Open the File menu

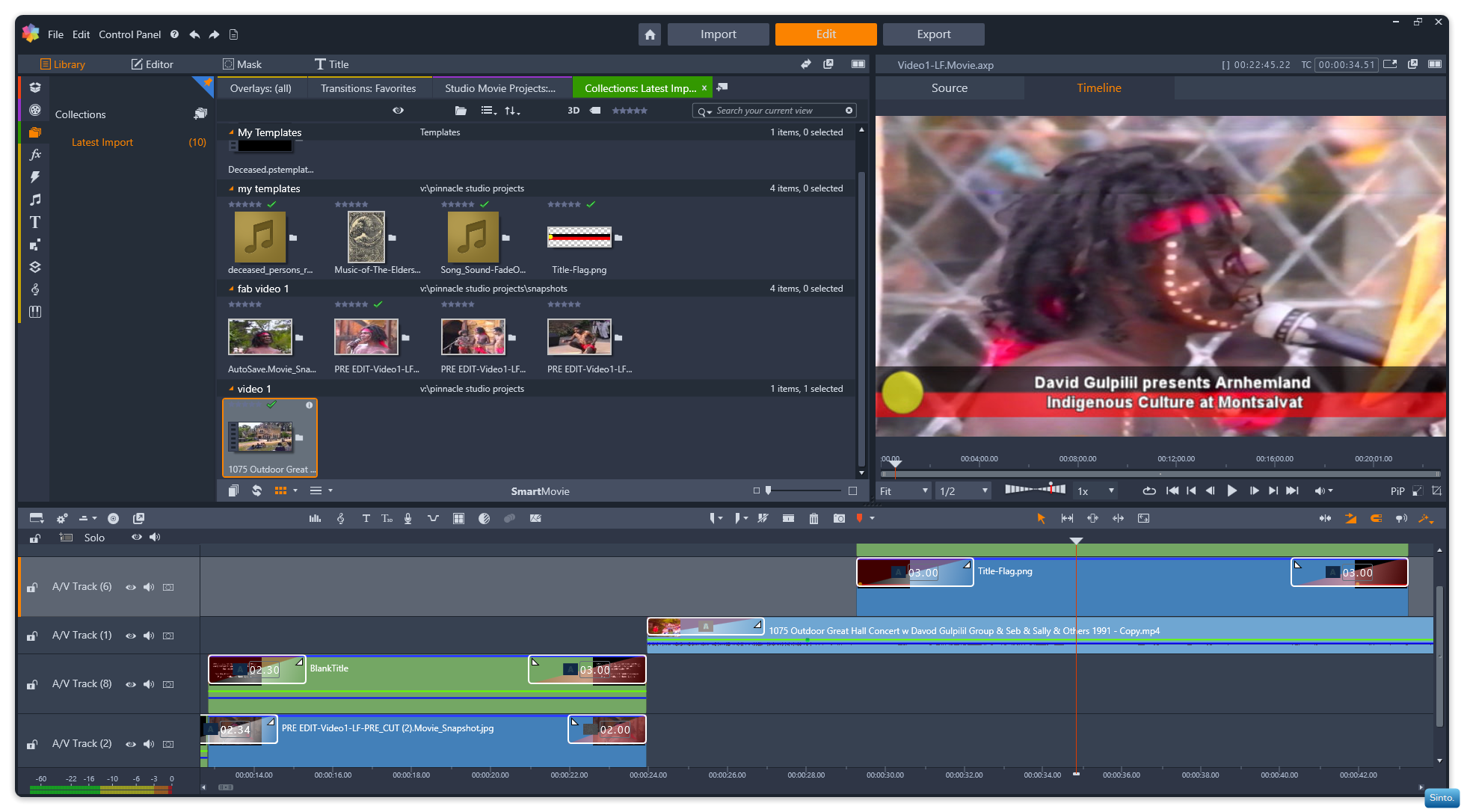[55, 34]
